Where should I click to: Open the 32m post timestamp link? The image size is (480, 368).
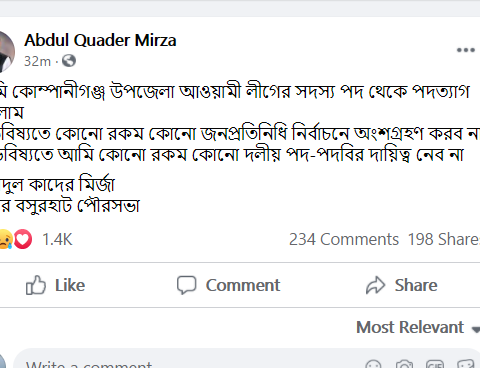point(37,61)
